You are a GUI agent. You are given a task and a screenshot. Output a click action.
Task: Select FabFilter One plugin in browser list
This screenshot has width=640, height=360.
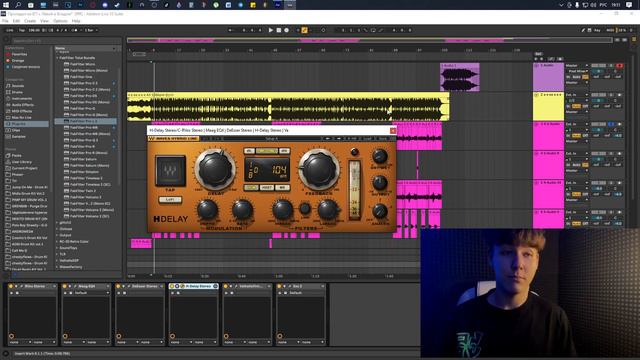81,77
